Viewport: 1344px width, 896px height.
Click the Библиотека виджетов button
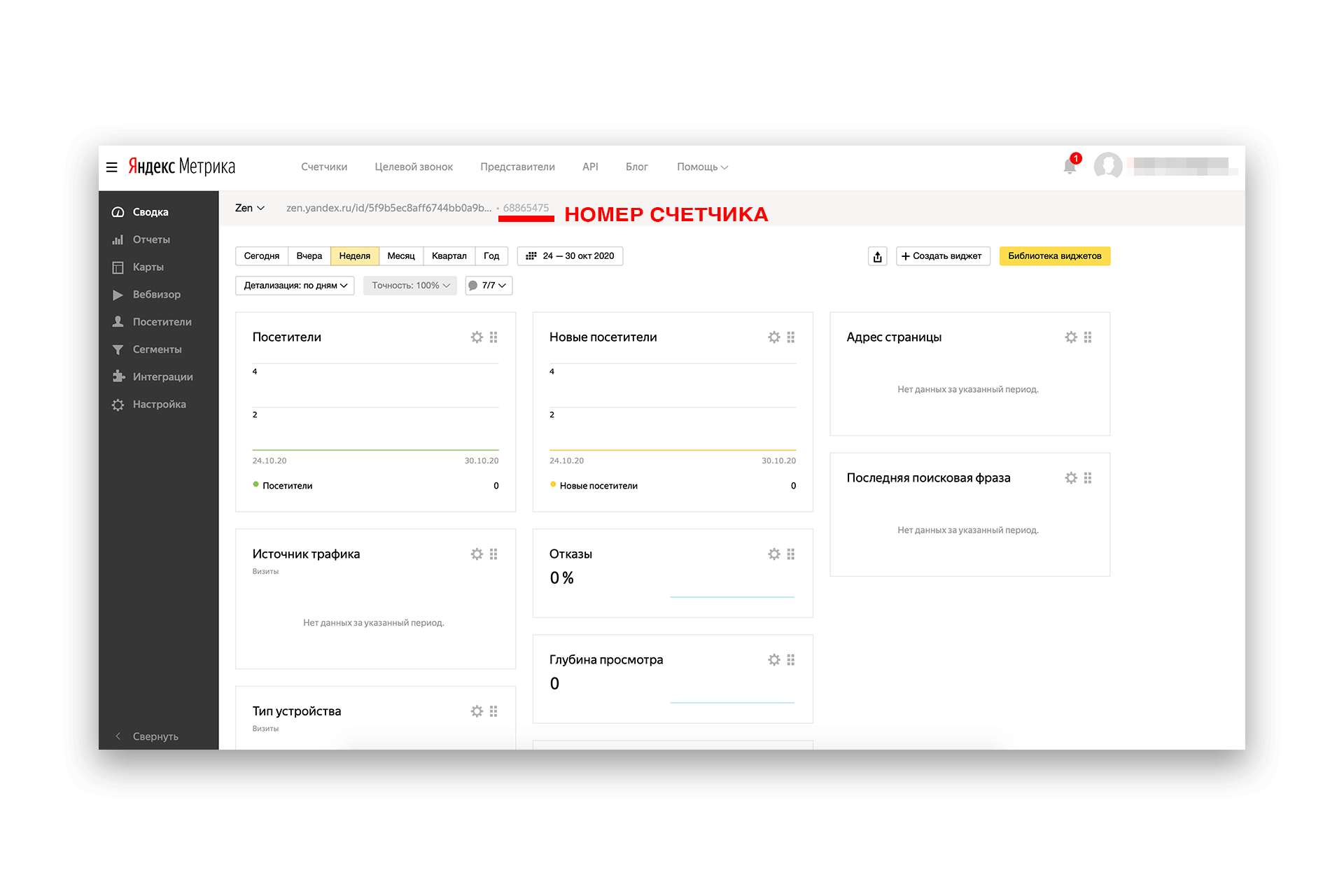click(x=1054, y=256)
